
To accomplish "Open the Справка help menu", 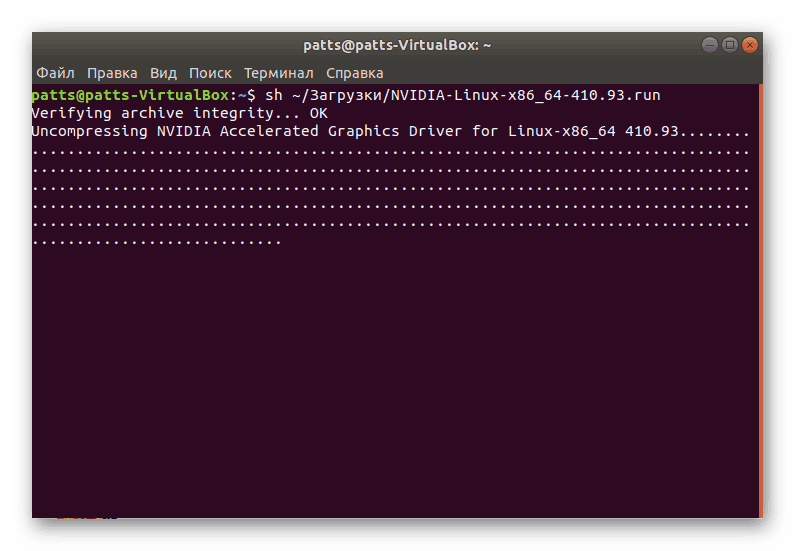I will click(x=354, y=73).
